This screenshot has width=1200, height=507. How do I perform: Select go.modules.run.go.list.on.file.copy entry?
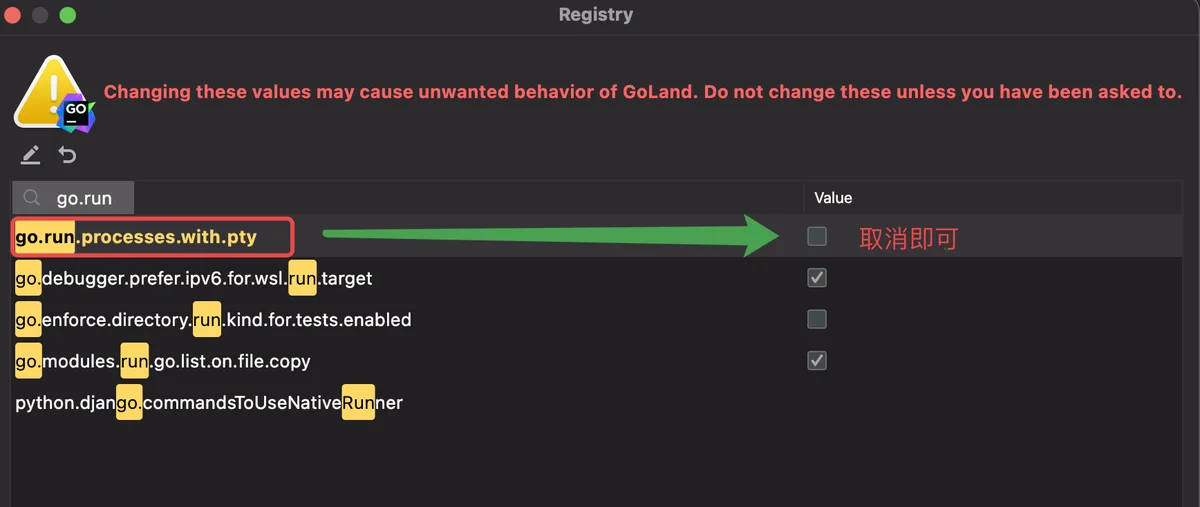163,361
